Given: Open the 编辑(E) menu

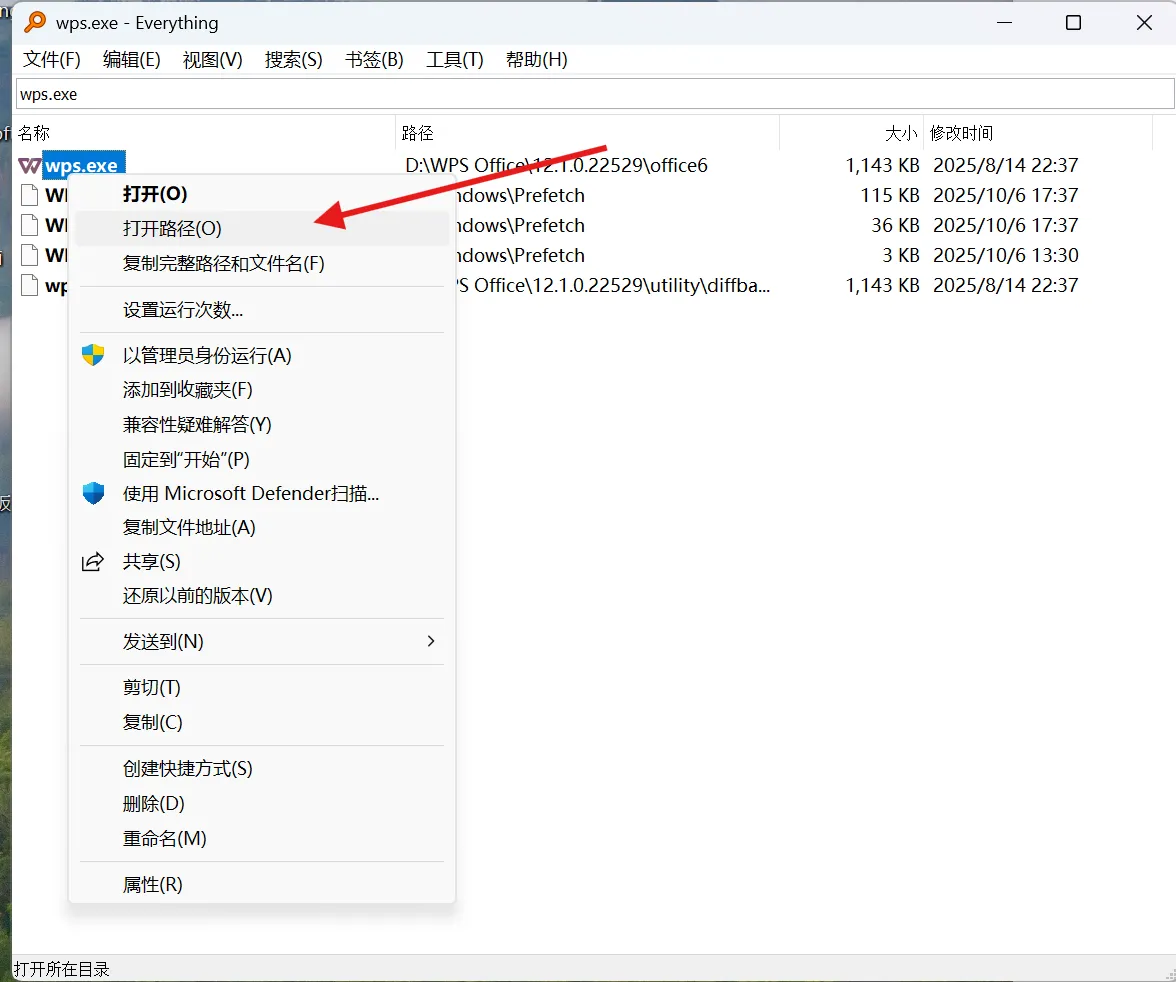Looking at the screenshot, I should click(x=132, y=59).
